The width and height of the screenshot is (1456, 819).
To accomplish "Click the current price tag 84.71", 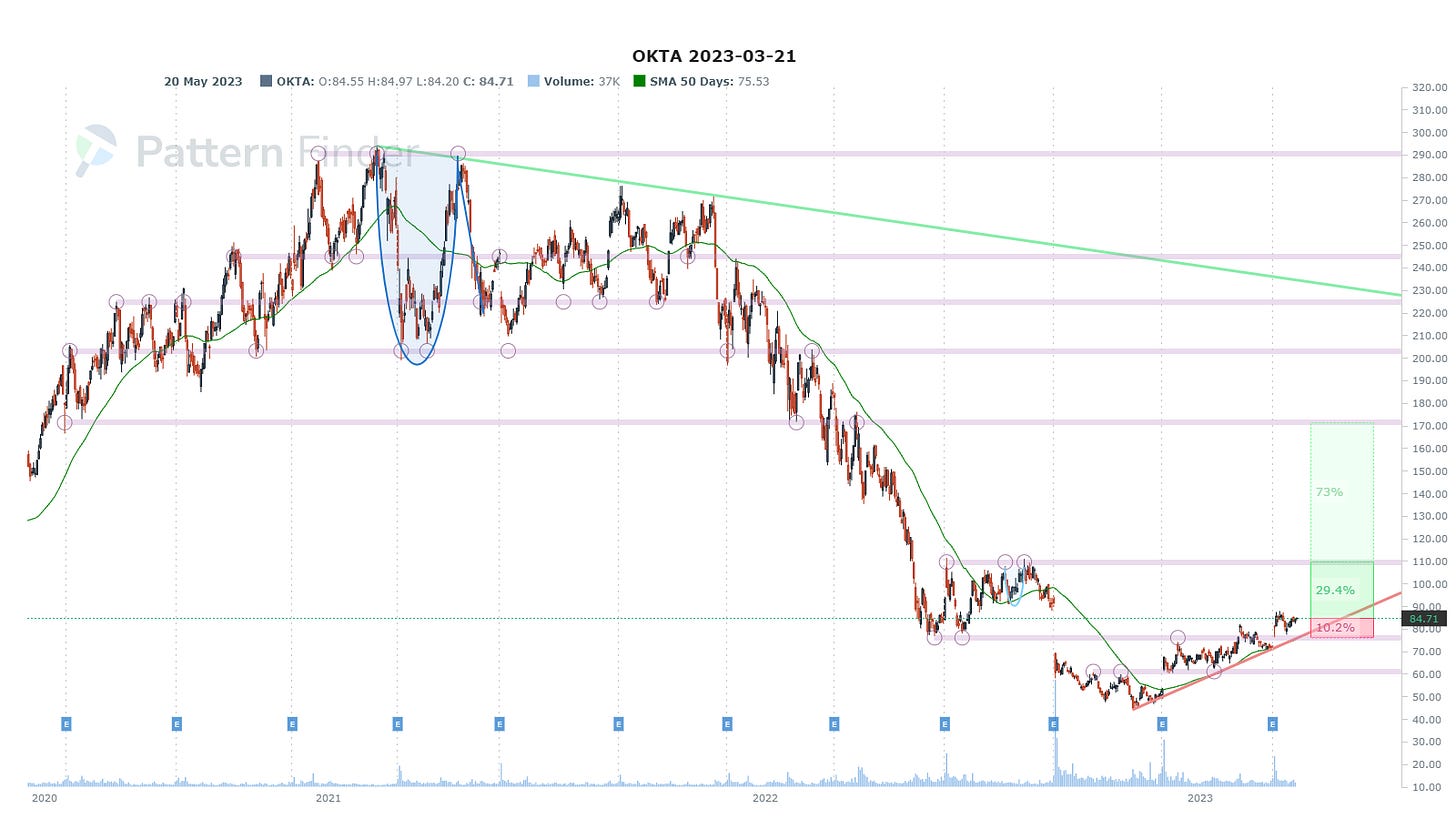I will click(1424, 619).
